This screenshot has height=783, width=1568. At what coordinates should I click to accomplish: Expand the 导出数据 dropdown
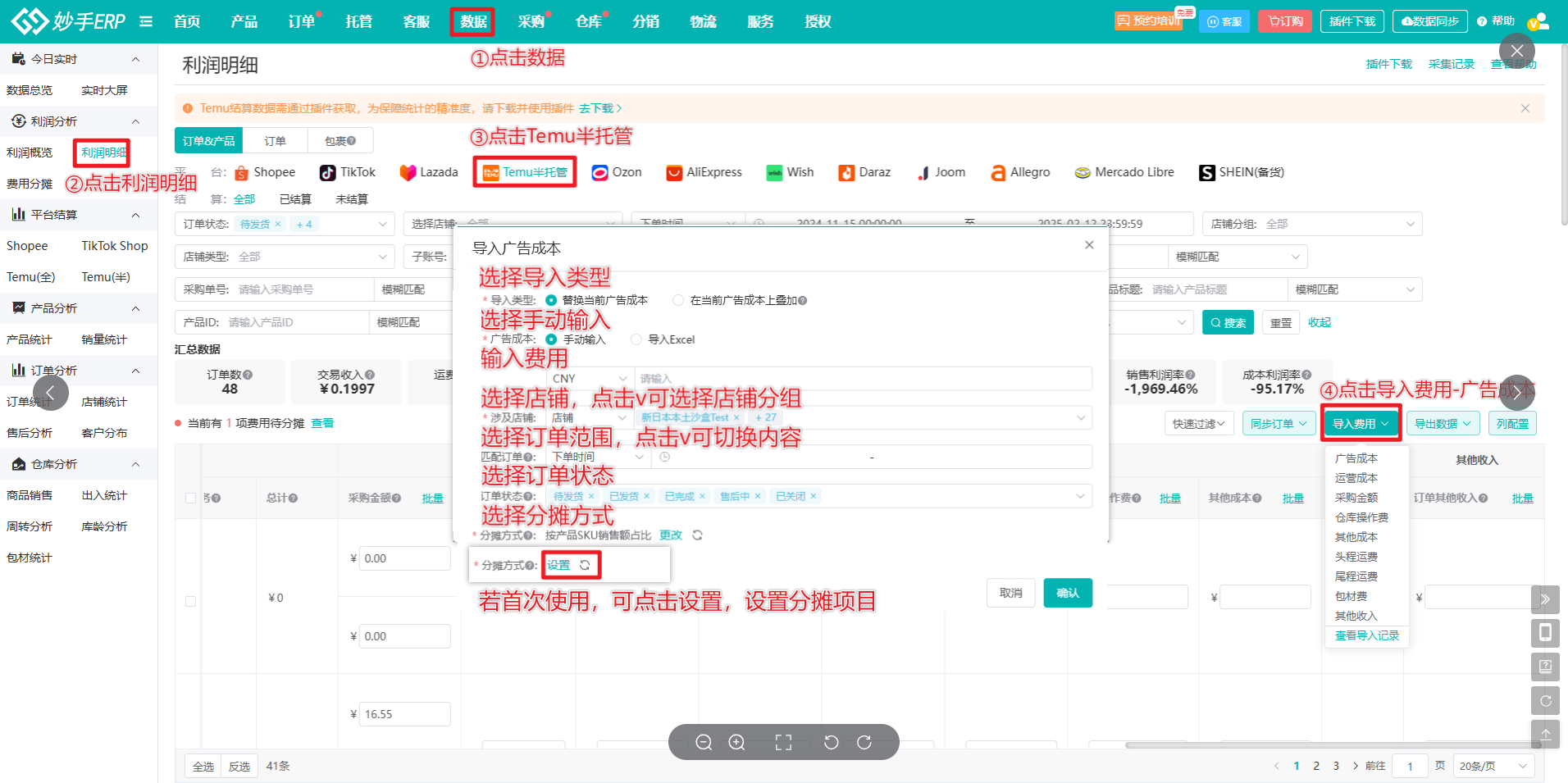1443,424
